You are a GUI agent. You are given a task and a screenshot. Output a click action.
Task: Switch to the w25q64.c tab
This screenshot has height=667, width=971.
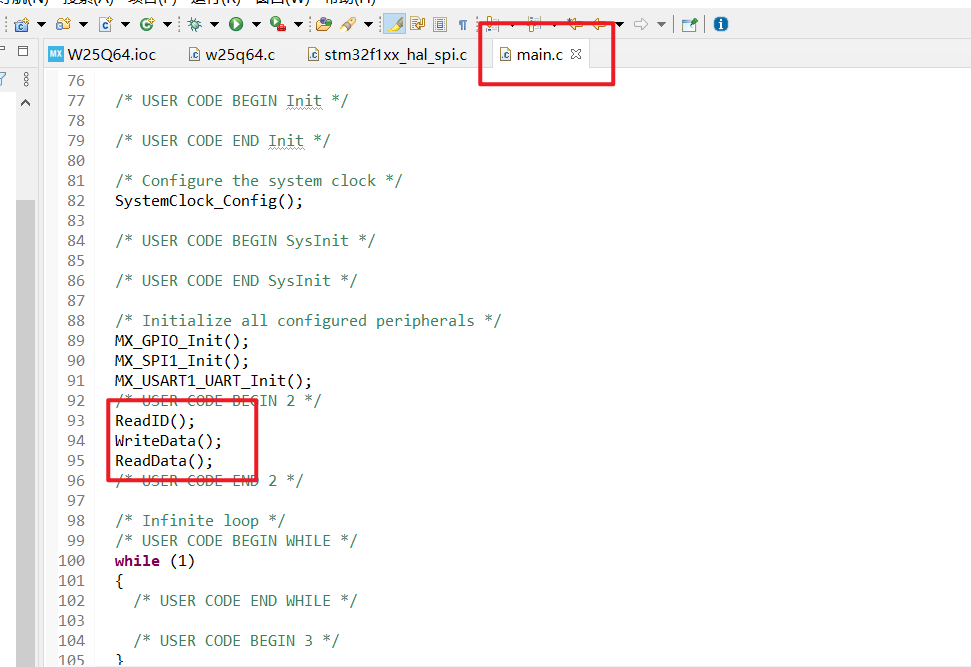(232, 54)
